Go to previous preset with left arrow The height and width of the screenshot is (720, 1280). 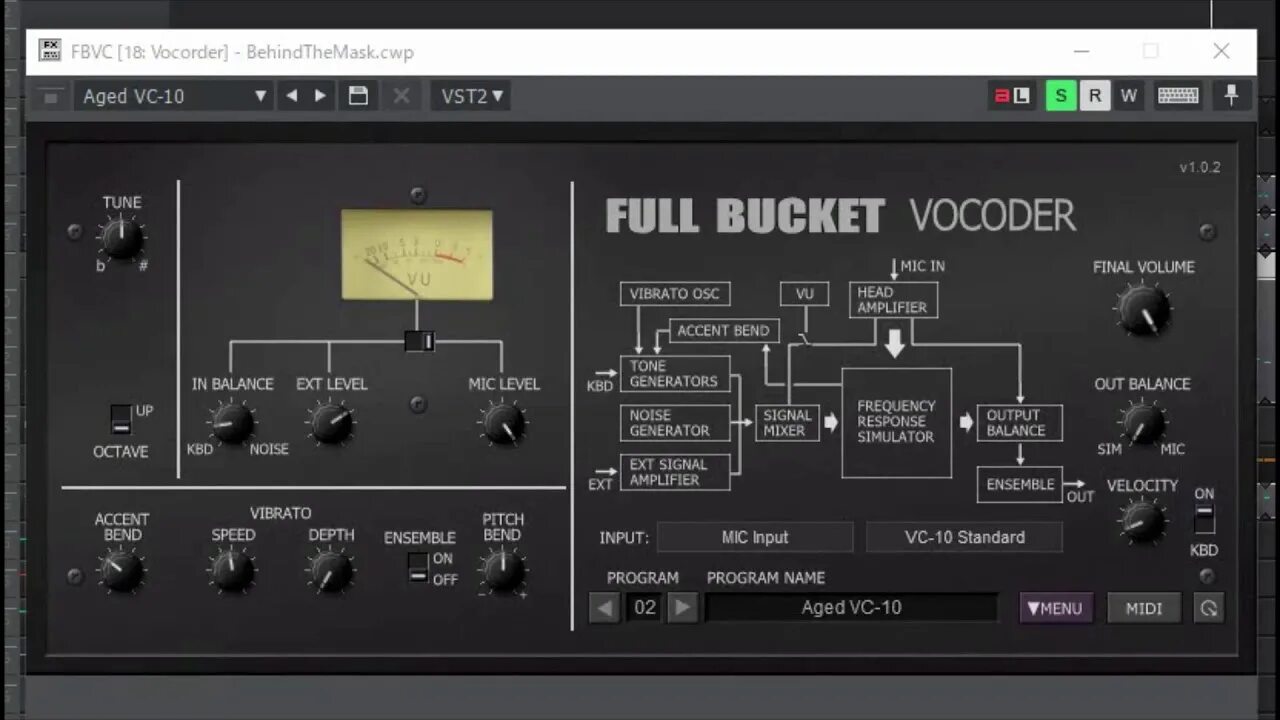292,96
